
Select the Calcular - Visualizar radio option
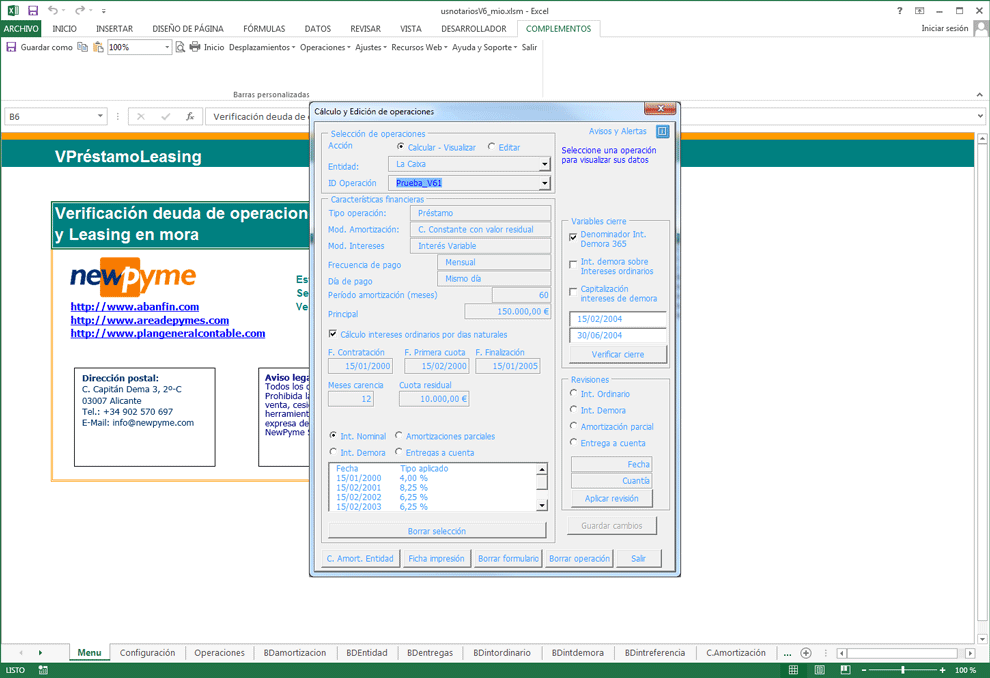(400, 146)
